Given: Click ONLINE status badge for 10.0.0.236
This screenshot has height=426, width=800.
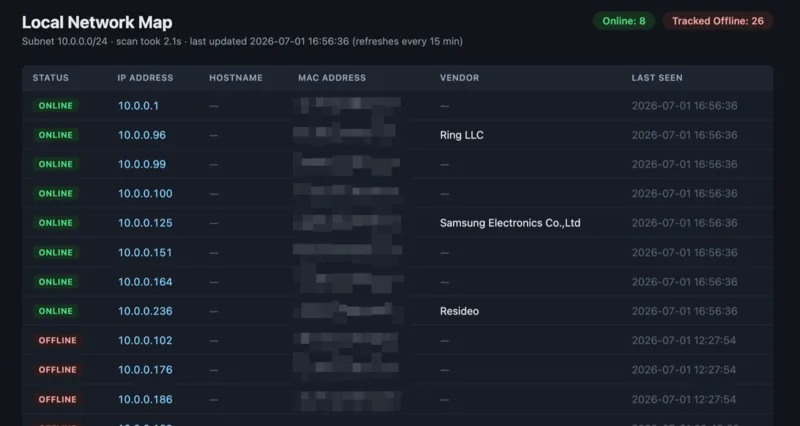Looking at the screenshot, I should point(56,311).
